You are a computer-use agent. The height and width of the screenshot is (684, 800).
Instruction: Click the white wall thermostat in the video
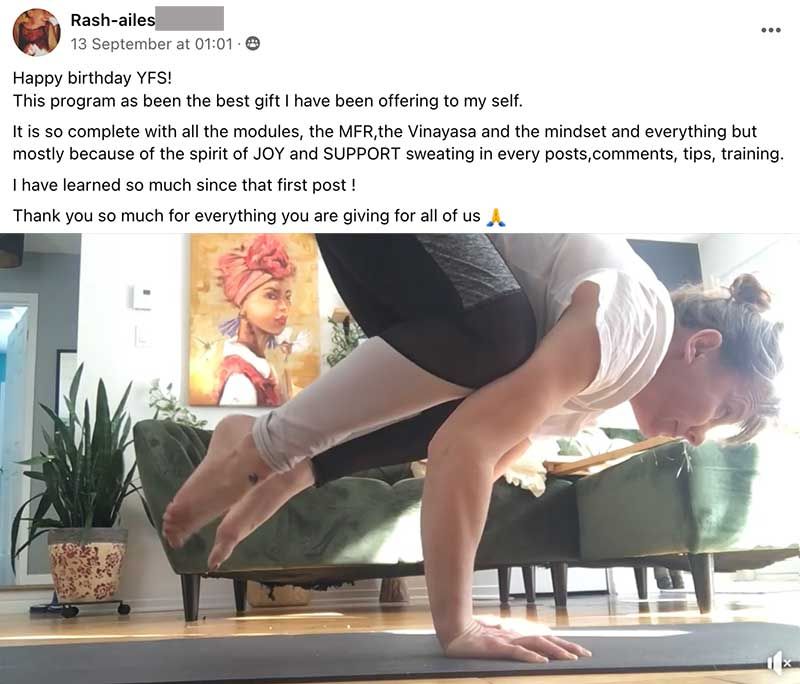click(141, 297)
